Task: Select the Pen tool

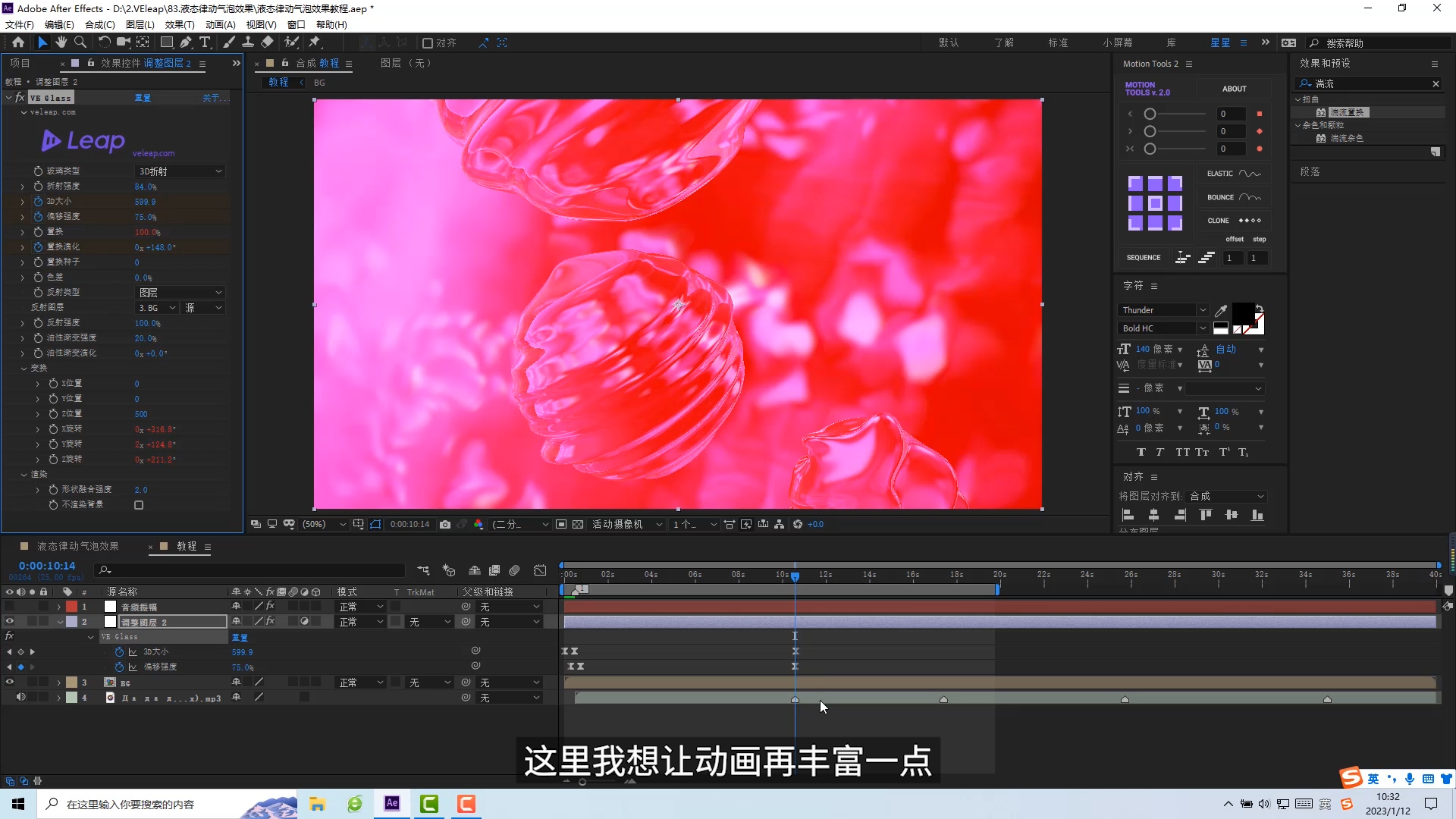Action: pyautogui.click(x=186, y=42)
